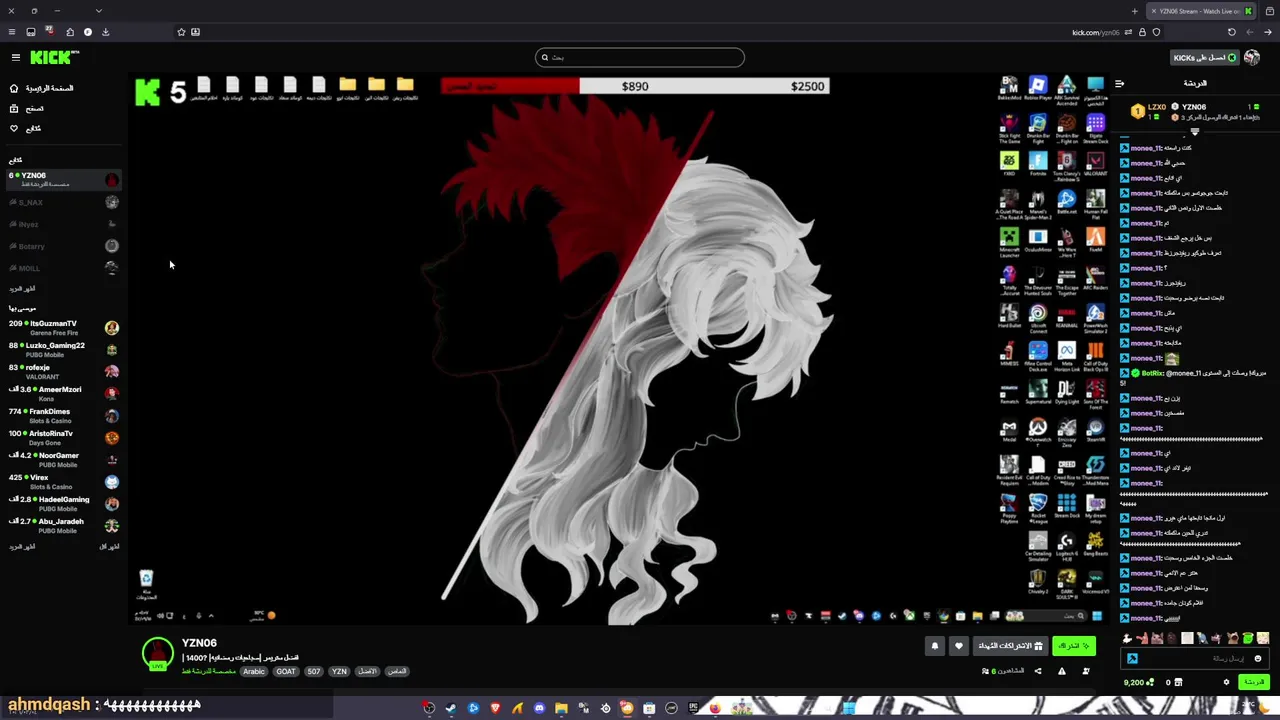
Task: Click the report warning triangle icon
Action: 1062,671
